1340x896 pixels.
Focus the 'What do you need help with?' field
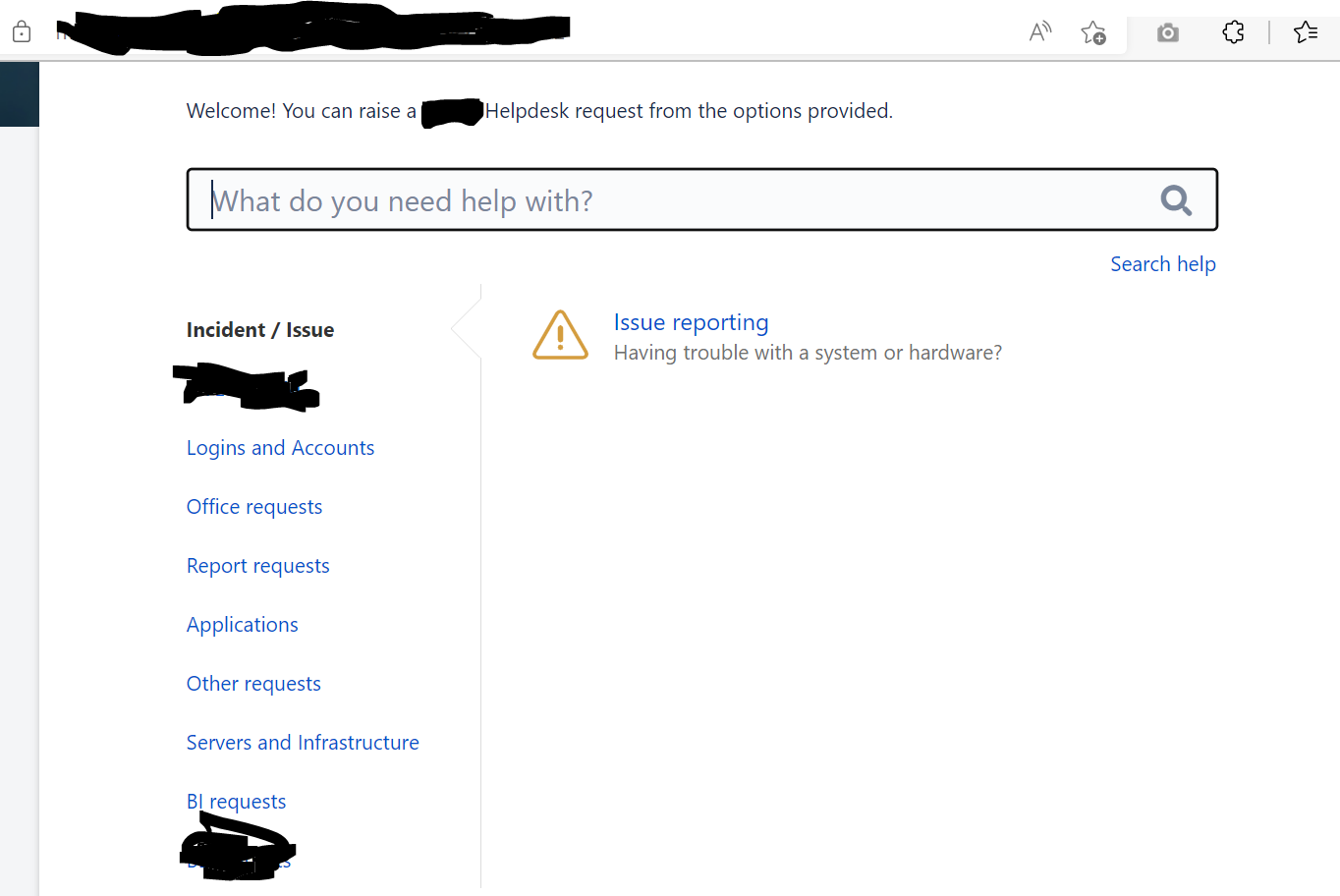click(701, 200)
